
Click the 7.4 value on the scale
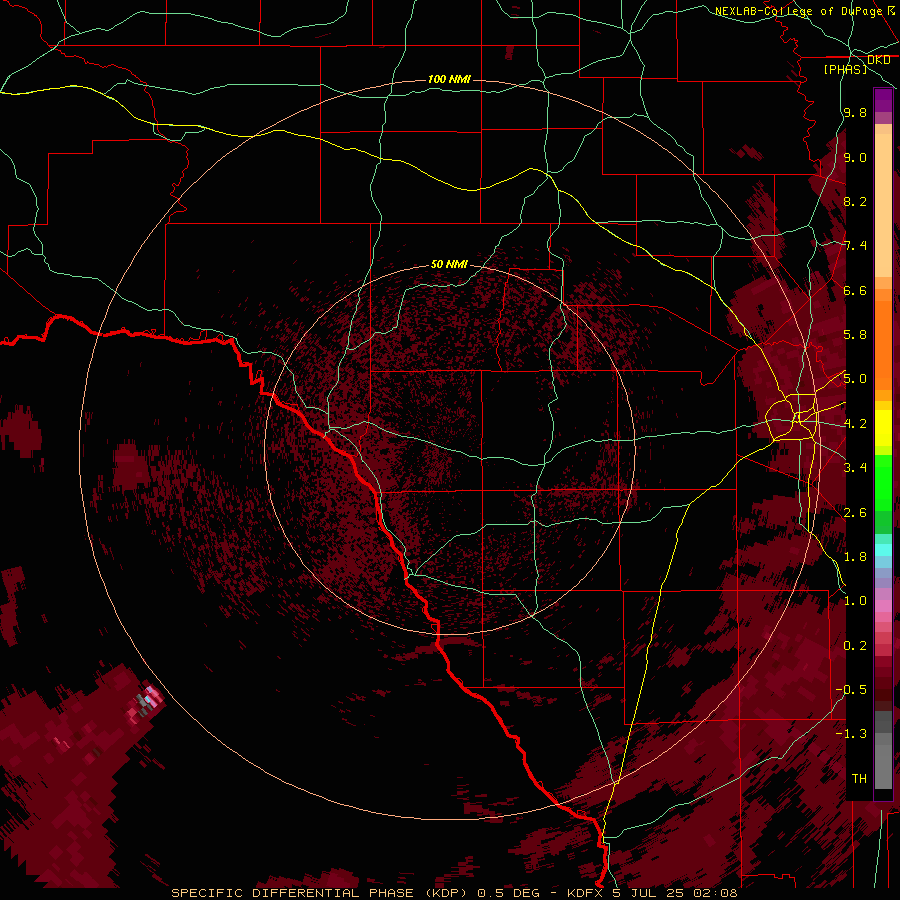coord(855,246)
